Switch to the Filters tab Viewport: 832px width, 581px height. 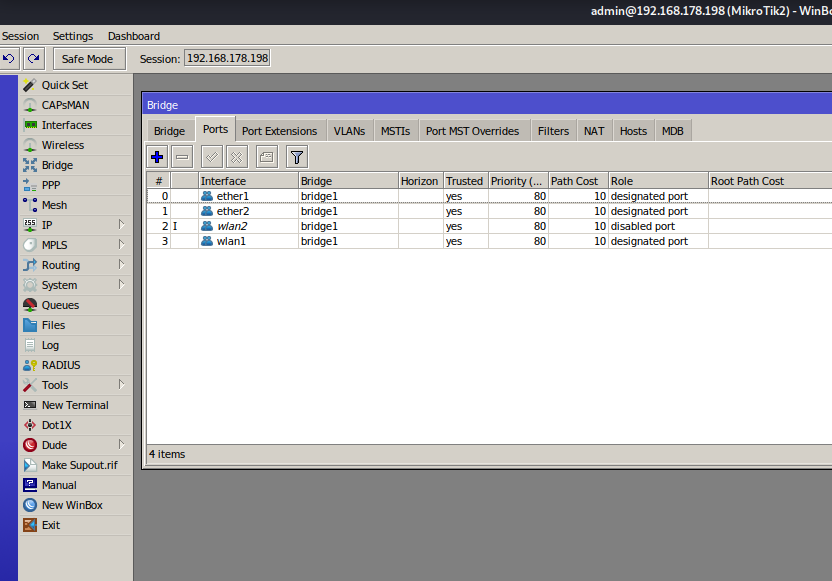[x=553, y=131]
